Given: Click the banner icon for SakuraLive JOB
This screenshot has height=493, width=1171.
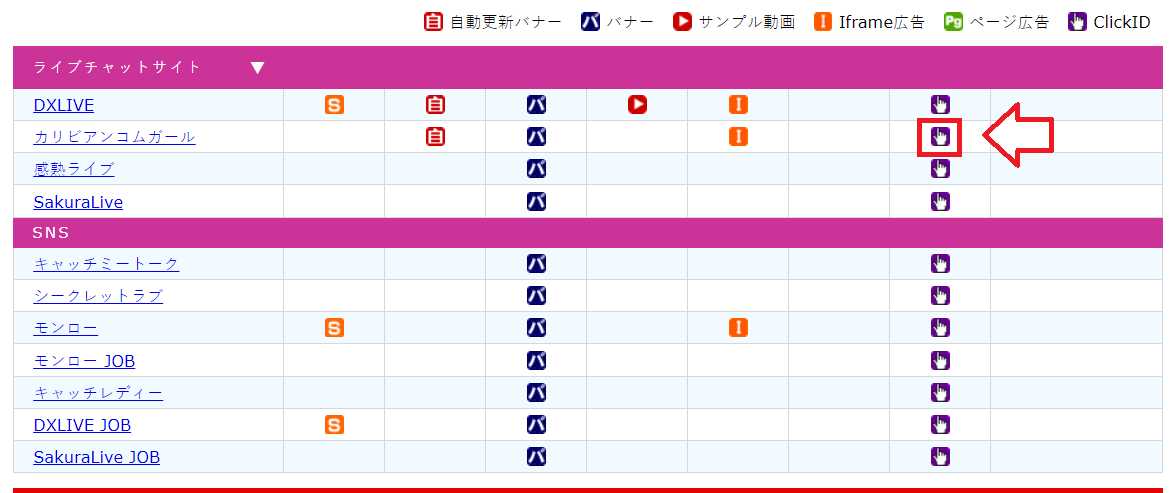Looking at the screenshot, I should [x=536, y=456].
